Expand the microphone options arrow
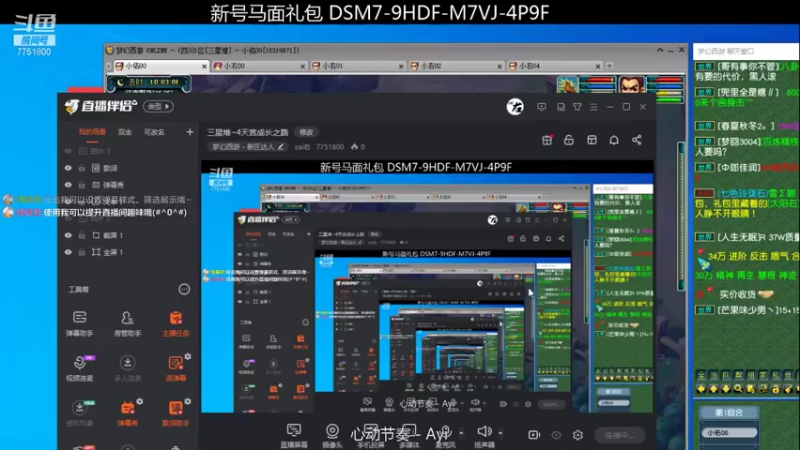Screen dimensions: 800x450 (x=461, y=433)
